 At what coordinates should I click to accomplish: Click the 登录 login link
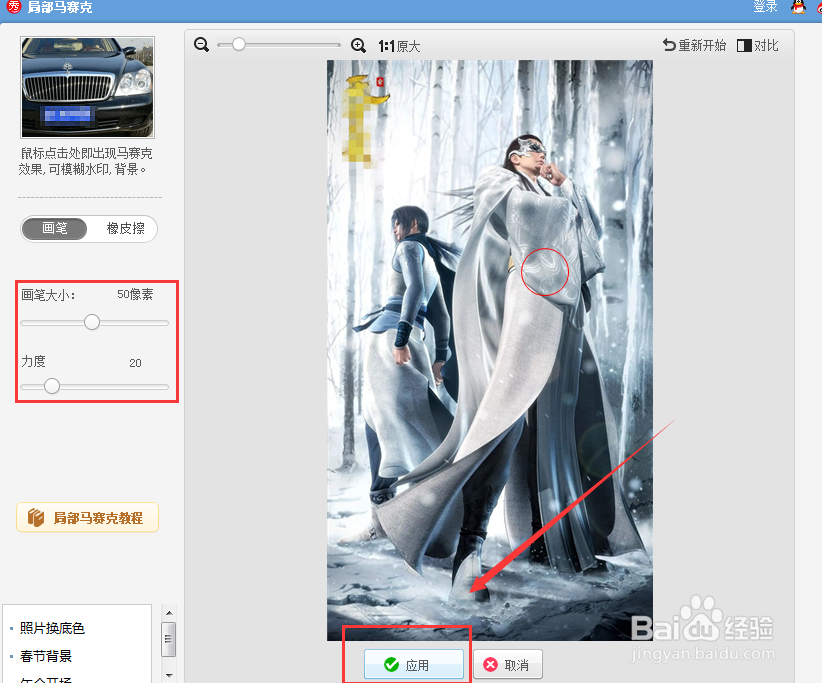click(x=765, y=7)
